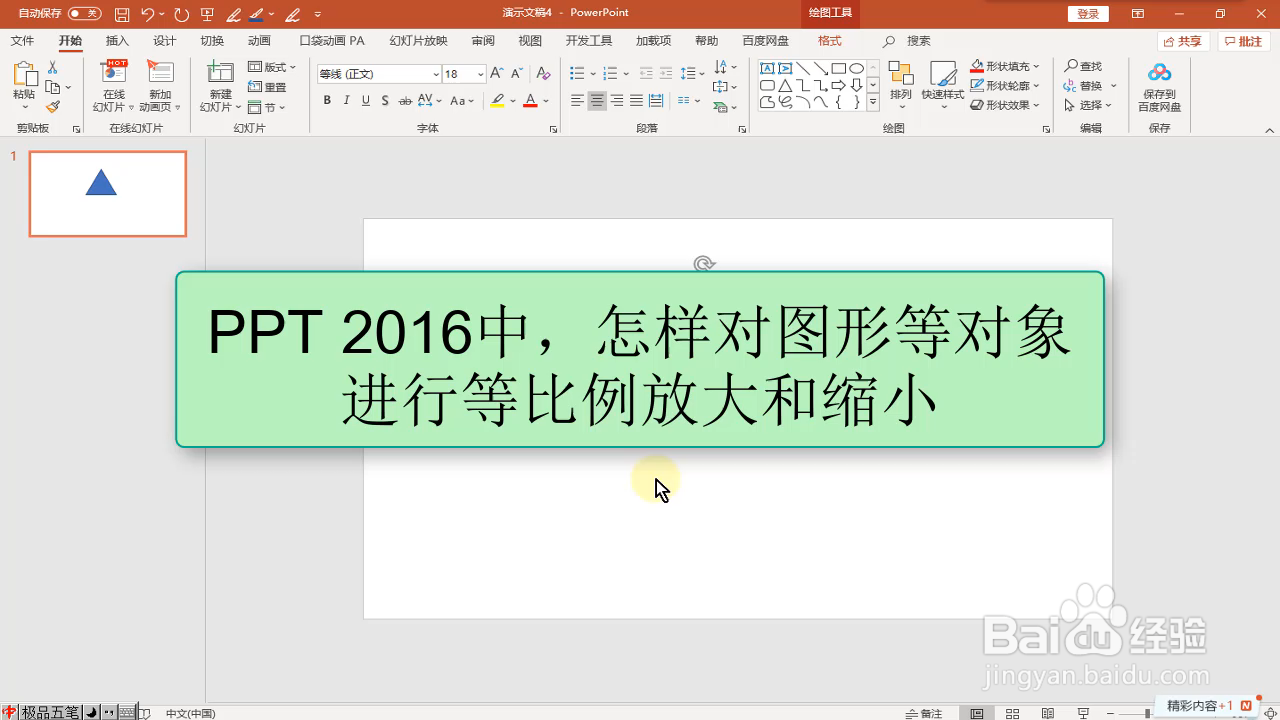Select slide 1 thumbnail in the panel

click(107, 193)
